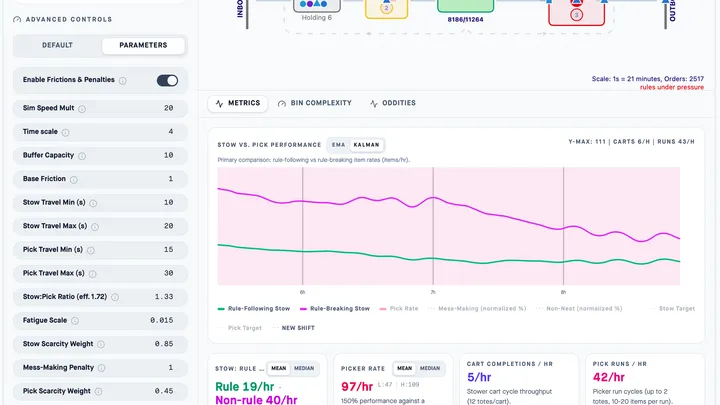Show Pick Rate series in chart legend
Viewport: 720px width, 405px height.
pyautogui.click(x=399, y=309)
